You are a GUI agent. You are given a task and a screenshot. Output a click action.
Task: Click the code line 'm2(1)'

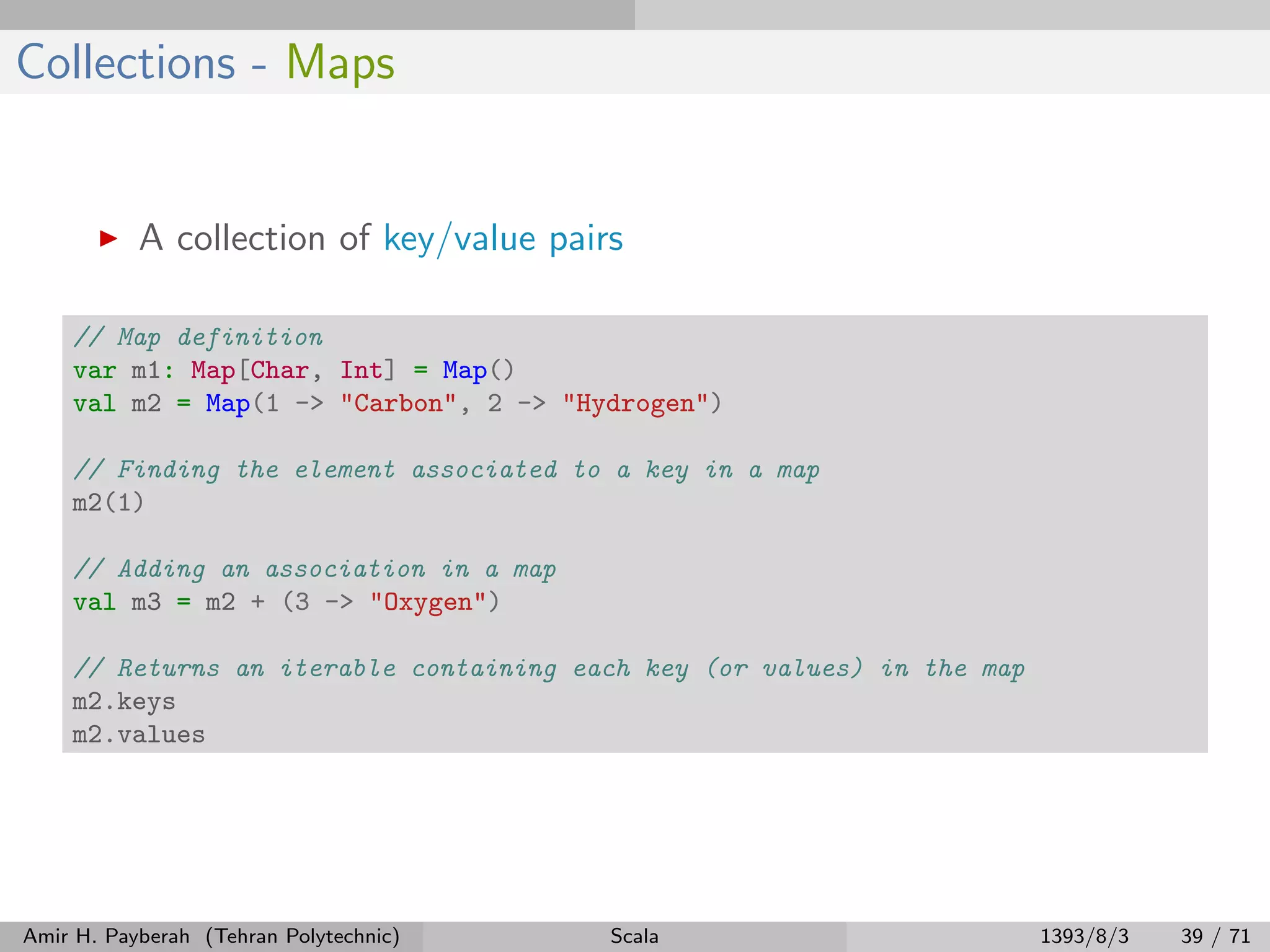(x=108, y=502)
